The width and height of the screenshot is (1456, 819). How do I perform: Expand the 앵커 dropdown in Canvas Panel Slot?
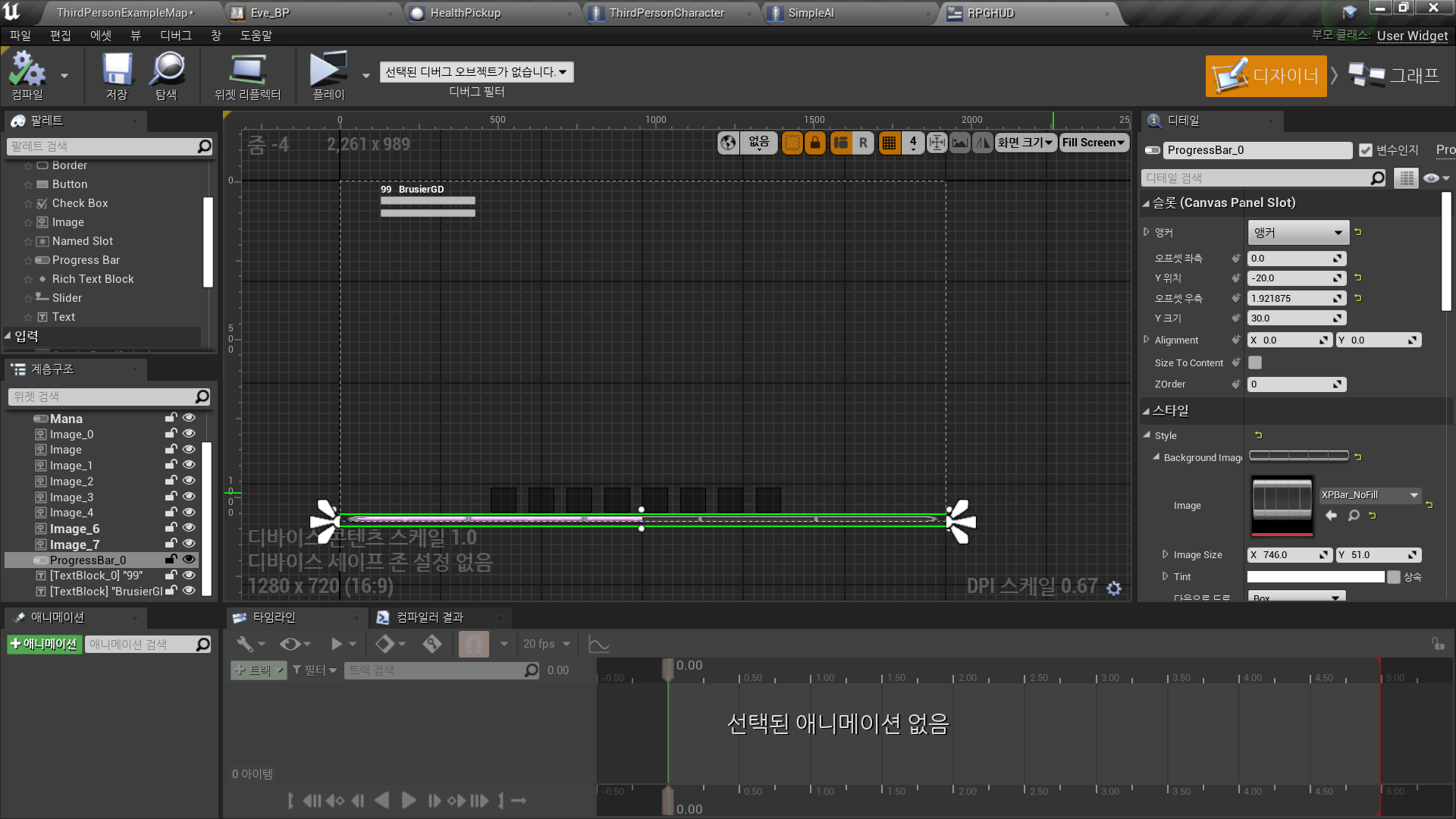pos(1298,232)
